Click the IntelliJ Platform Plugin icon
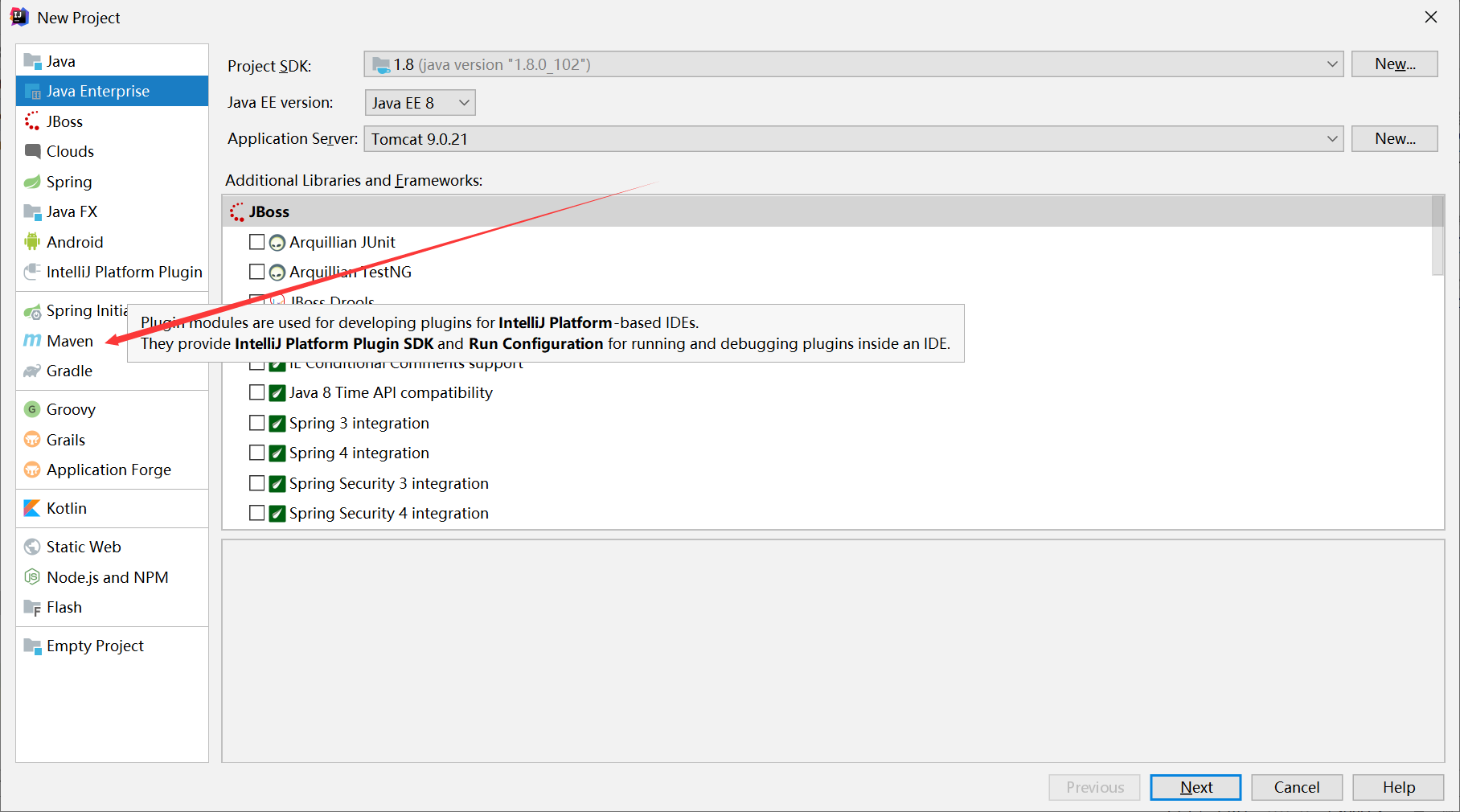 [x=32, y=272]
